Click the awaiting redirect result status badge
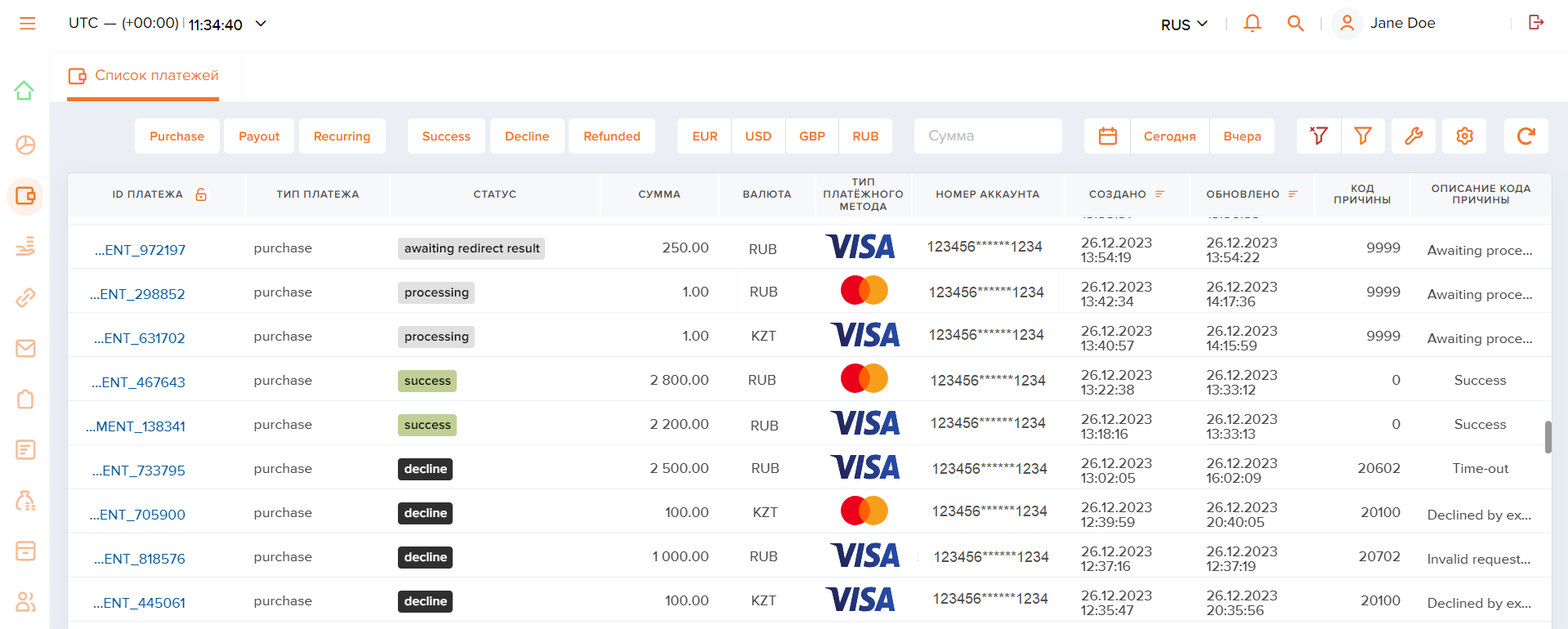1568x629 pixels. pyautogui.click(x=471, y=248)
